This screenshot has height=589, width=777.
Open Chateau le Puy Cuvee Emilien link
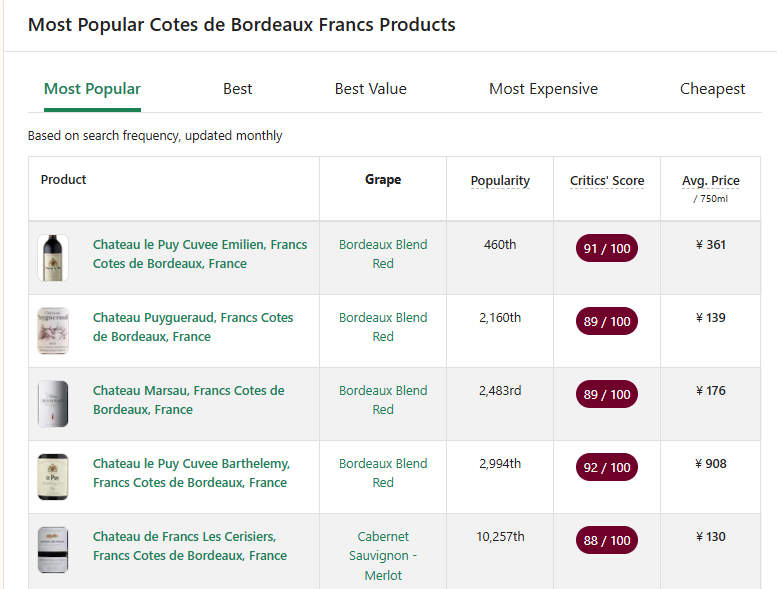pyautogui.click(x=200, y=254)
